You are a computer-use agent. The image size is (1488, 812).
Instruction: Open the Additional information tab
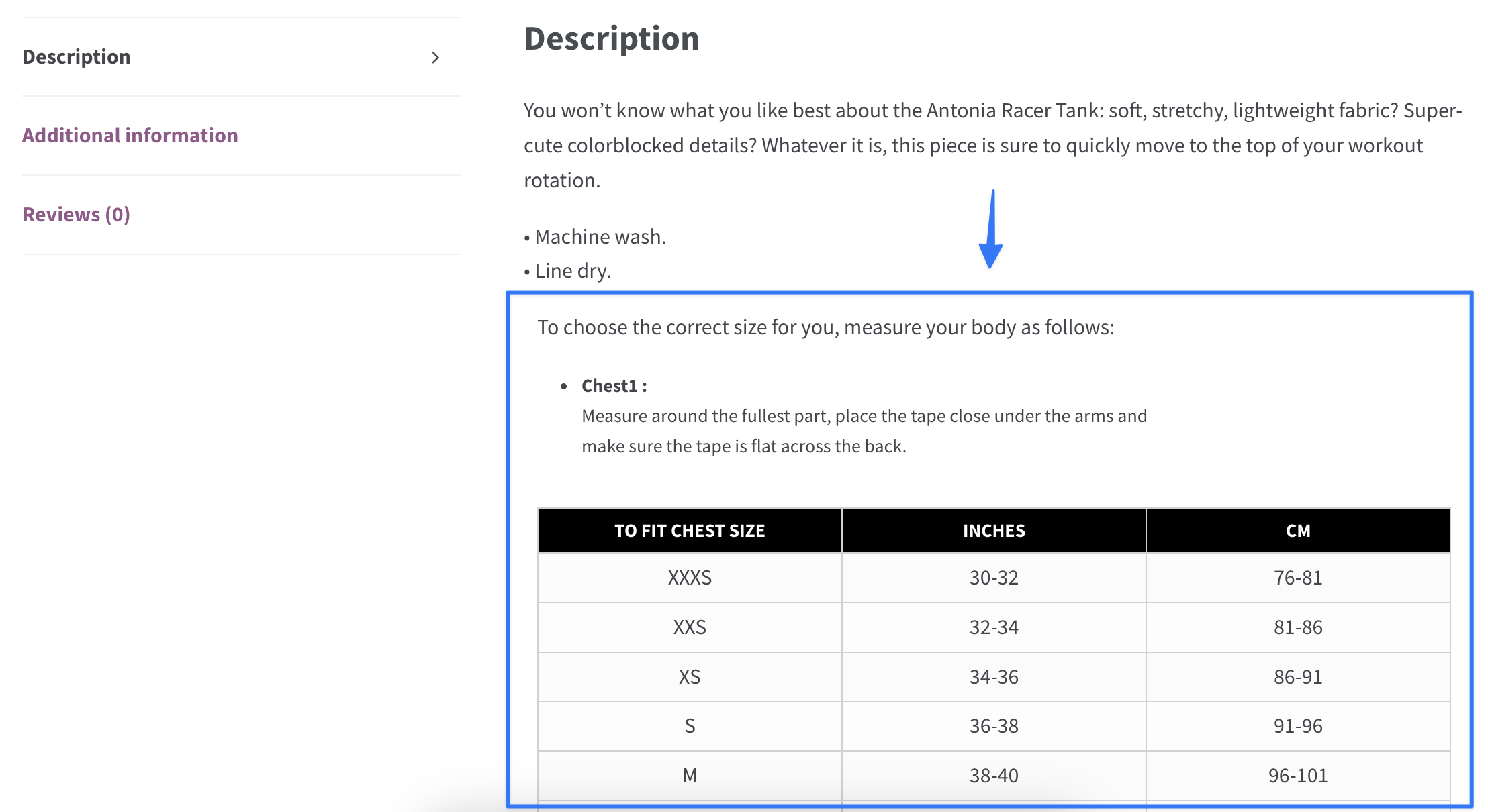coord(130,135)
